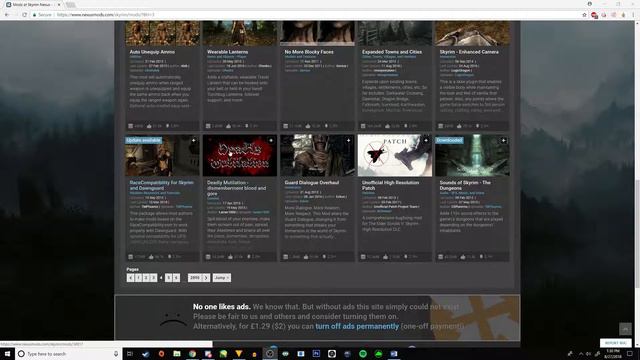
Task: Open Task View on the taskbar
Action: (130, 353)
